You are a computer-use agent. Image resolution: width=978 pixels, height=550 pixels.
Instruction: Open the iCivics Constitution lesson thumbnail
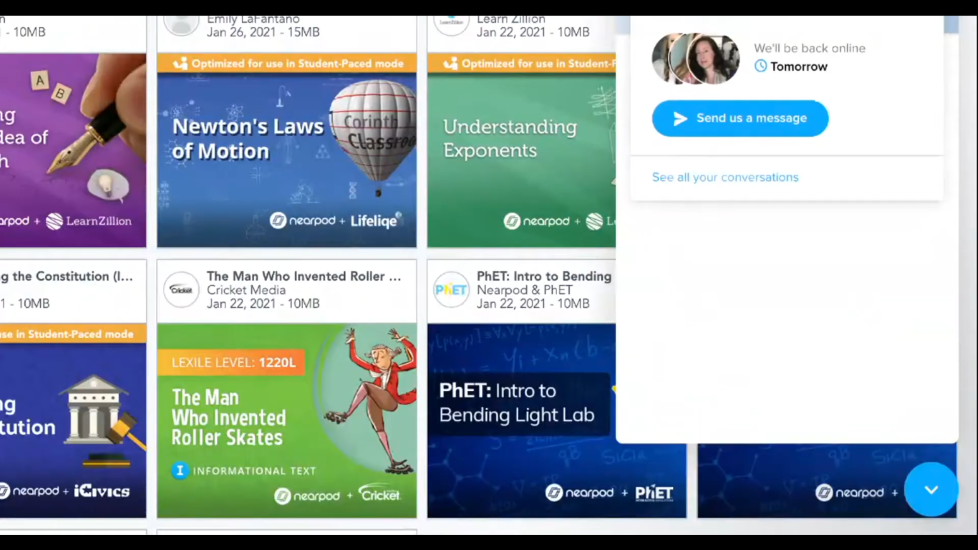73,420
